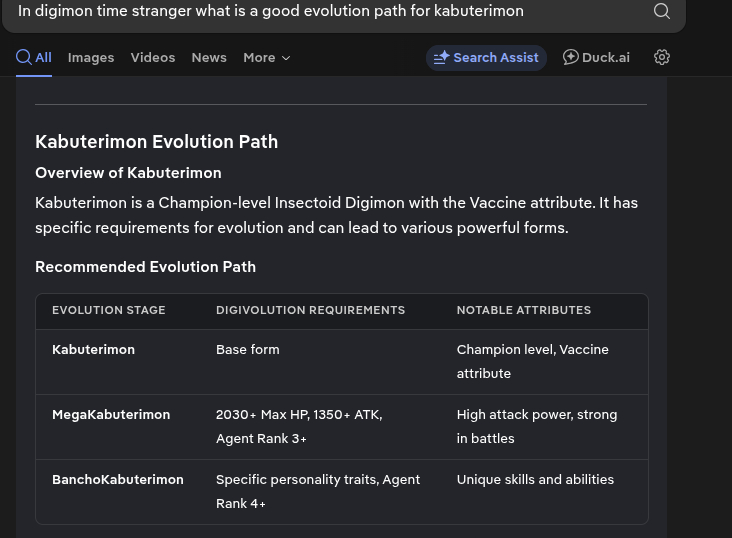Click the Search Assist sparkle icon

[441, 58]
